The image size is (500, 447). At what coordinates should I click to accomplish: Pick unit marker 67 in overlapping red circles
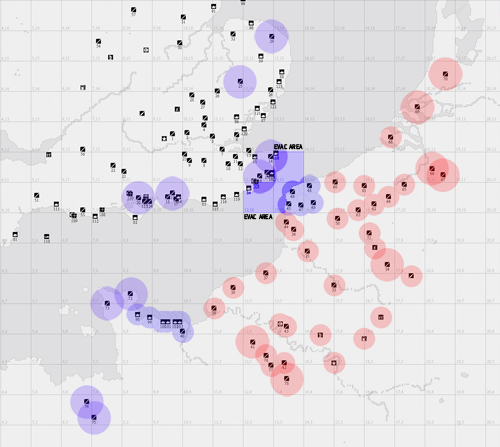point(443,175)
